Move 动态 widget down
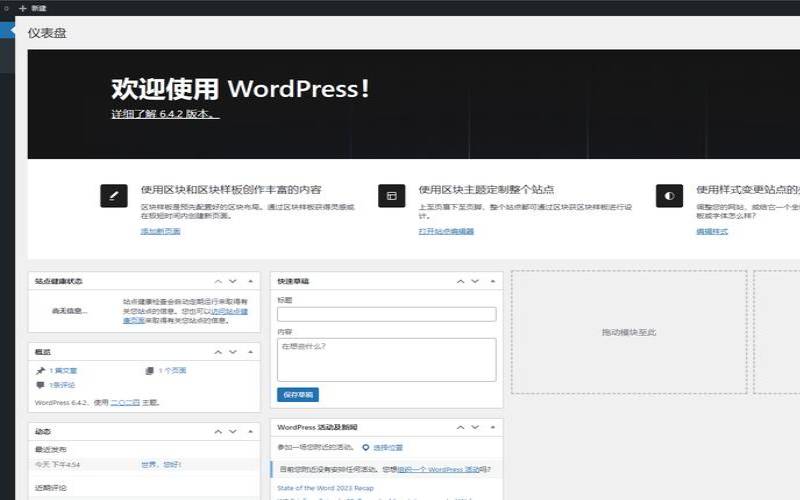The image size is (800, 500). pos(233,432)
